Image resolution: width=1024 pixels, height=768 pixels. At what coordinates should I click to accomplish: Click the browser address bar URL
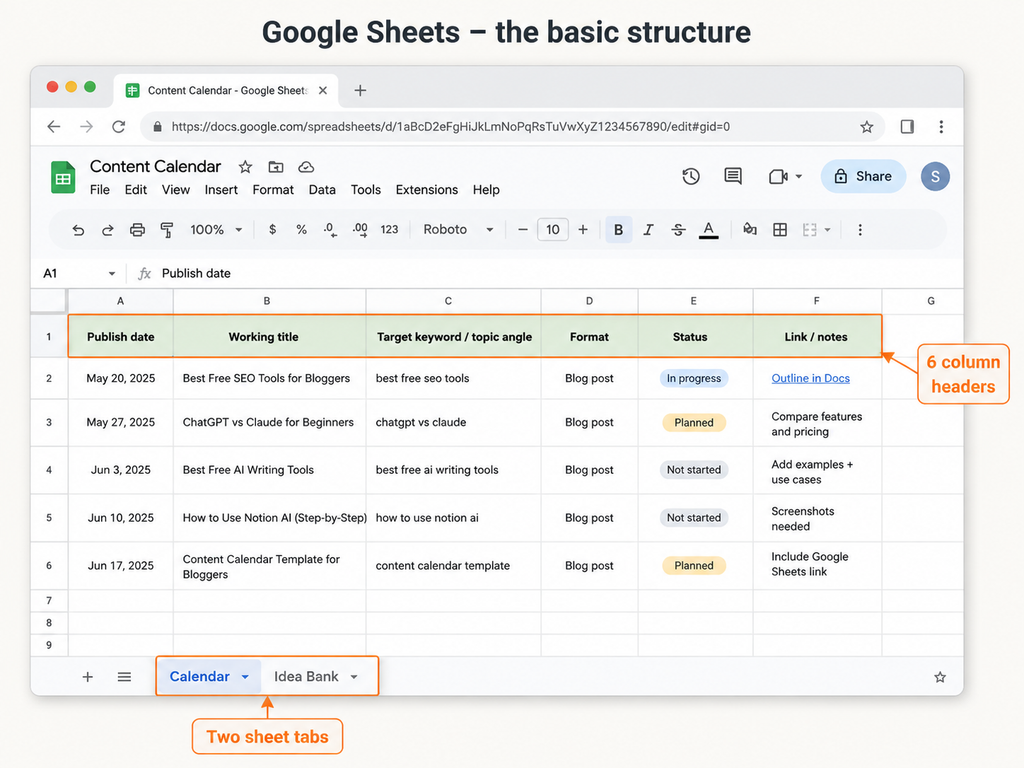pos(451,127)
